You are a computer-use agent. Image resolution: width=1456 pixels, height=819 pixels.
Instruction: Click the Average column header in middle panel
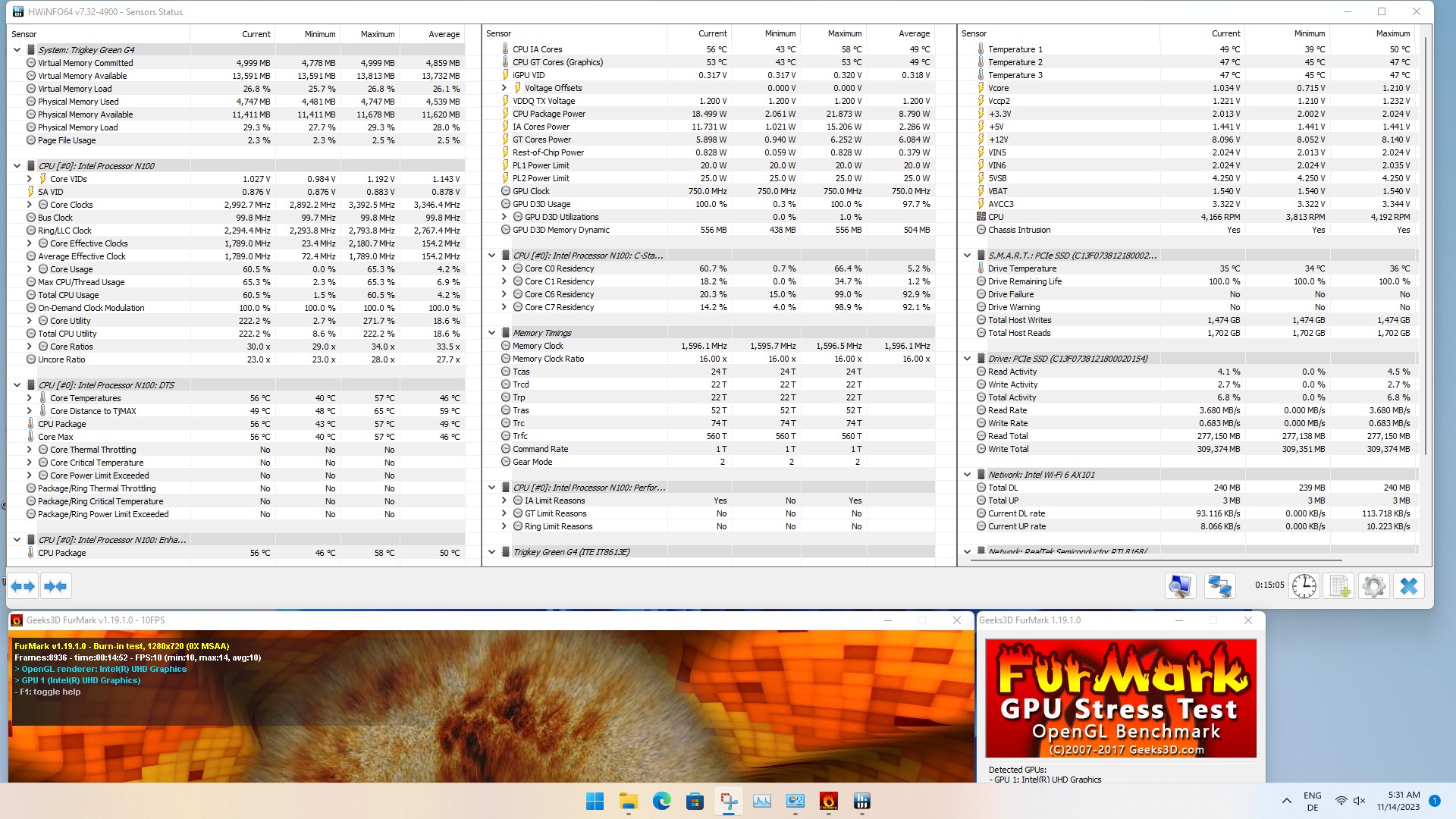(913, 33)
